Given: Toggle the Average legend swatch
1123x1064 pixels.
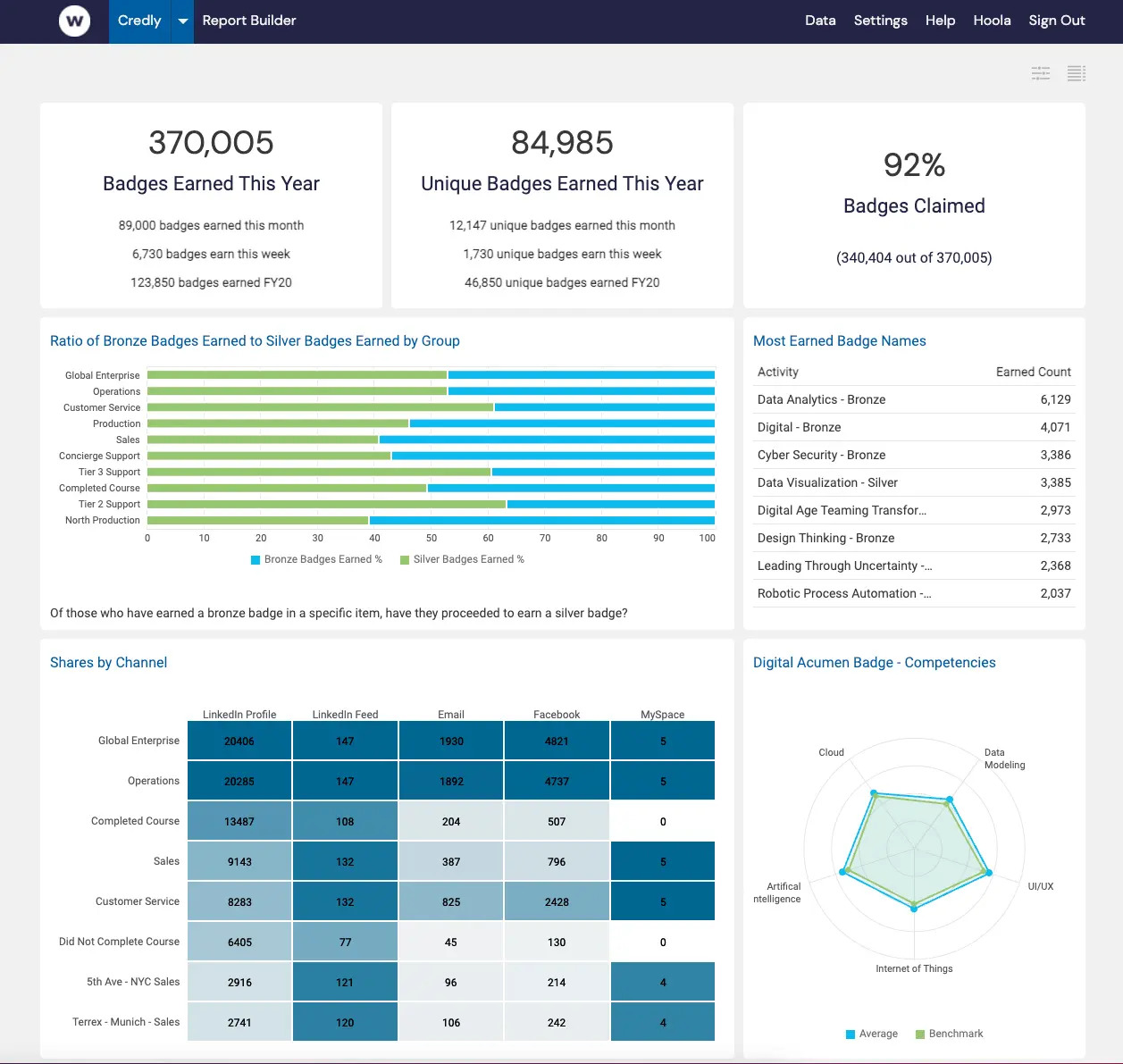Looking at the screenshot, I should 851,1035.
